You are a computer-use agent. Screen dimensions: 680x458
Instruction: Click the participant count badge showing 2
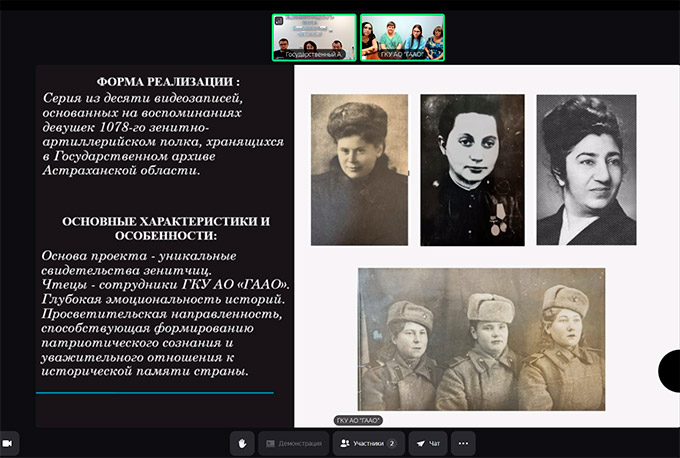click(x=392, y=443)
